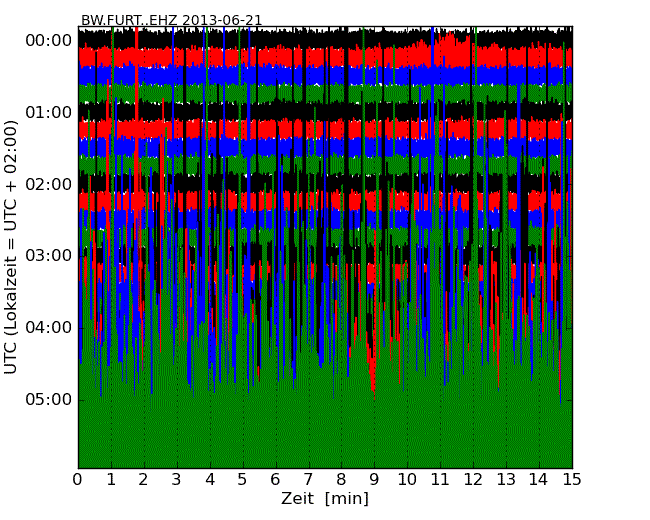Click the x-axis tick label 8
The height and width of the screenshot is (520, 650).
[x=341, y=480]
